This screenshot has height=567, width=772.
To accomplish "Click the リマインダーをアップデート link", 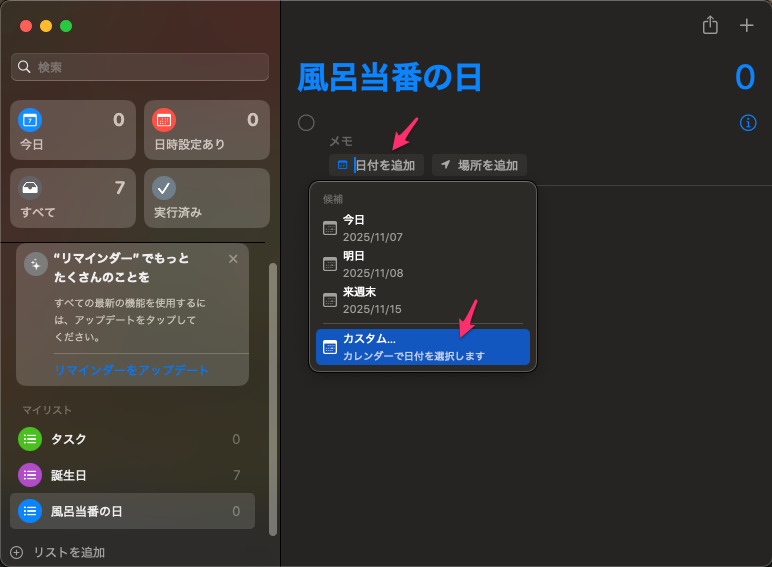I will click(132, 370).
